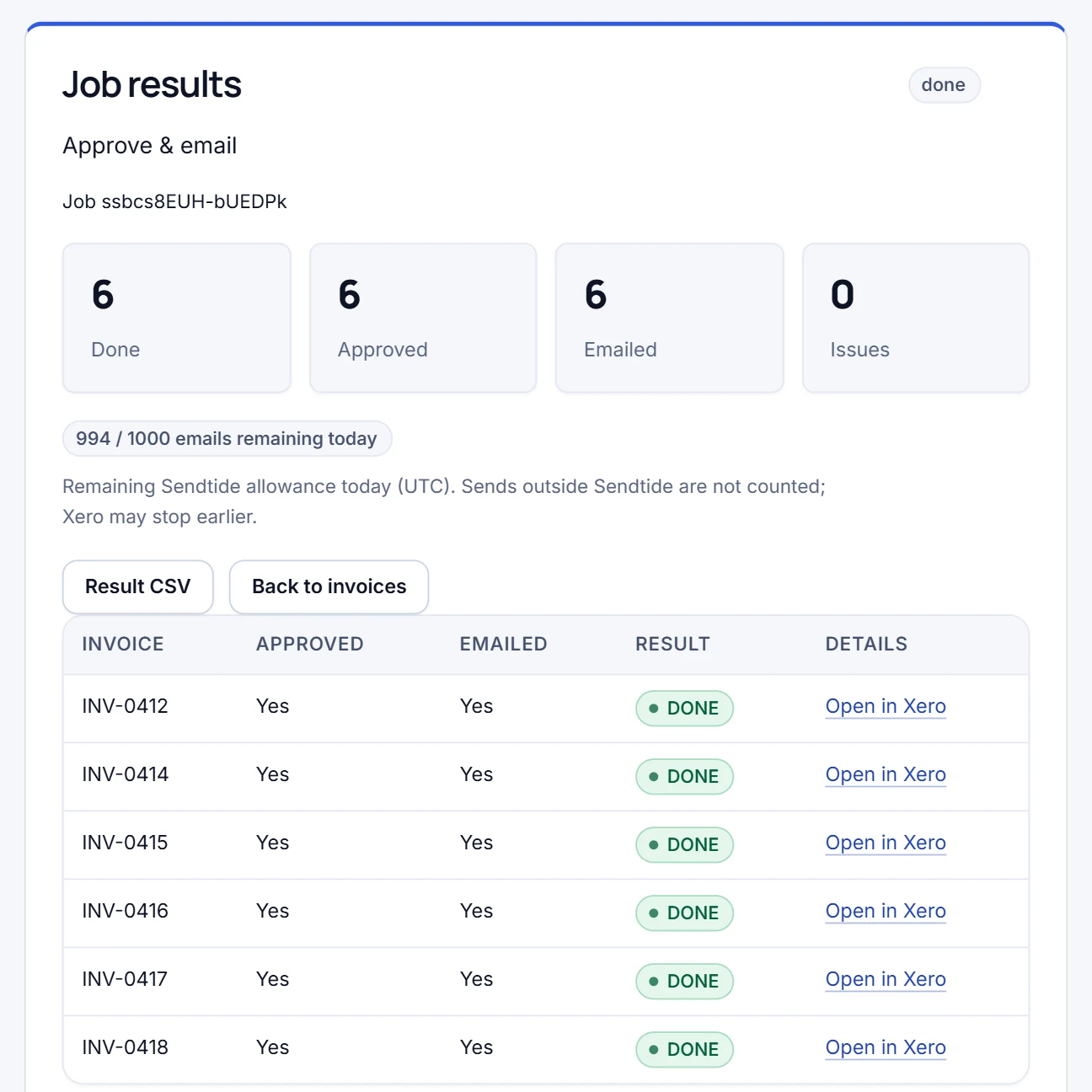Click Approved value 'Yes' for INV-0416
Screen dimensions: 1092x1092
tap(273, 911)
